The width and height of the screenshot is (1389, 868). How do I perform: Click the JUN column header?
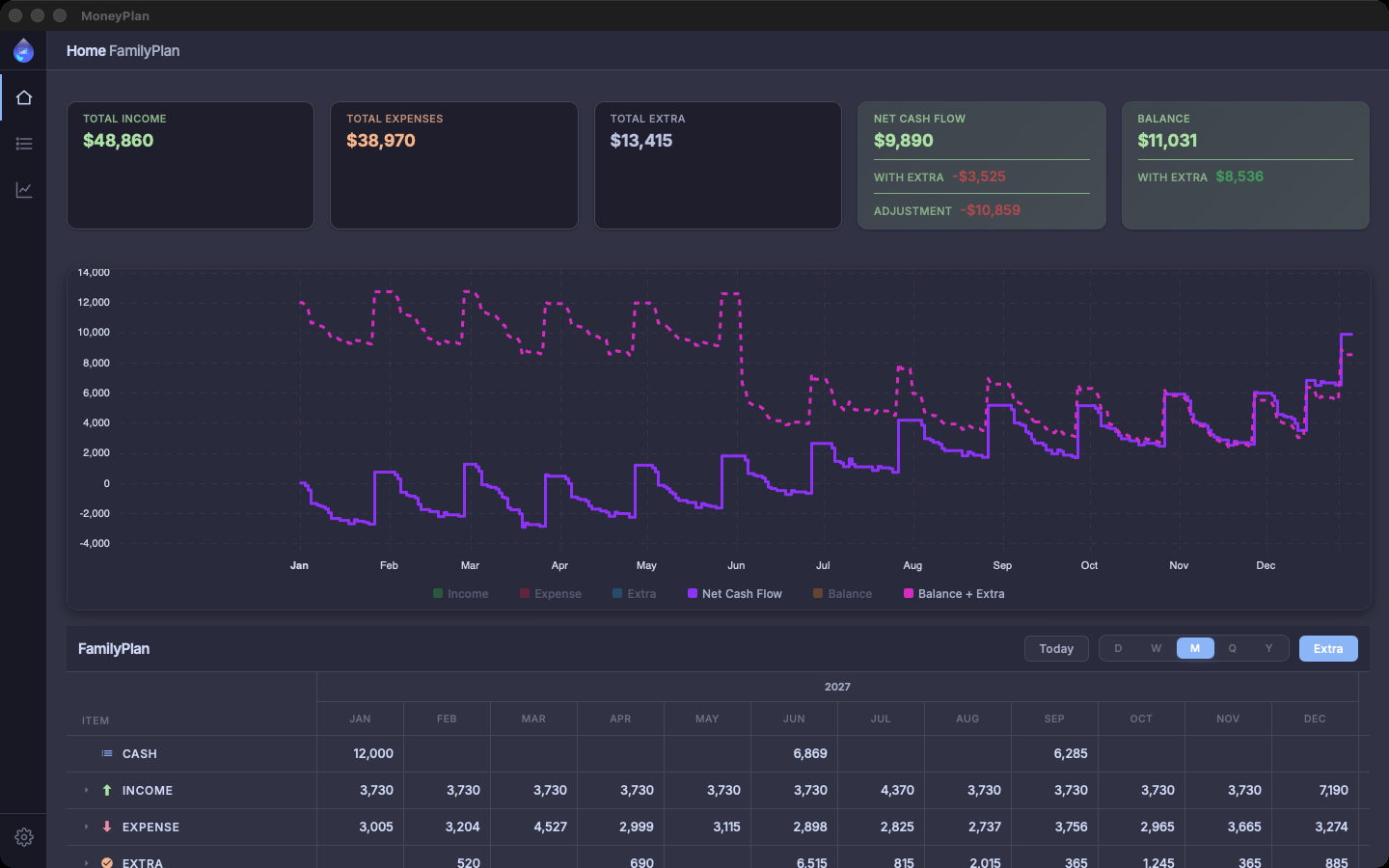click(794, 719)
